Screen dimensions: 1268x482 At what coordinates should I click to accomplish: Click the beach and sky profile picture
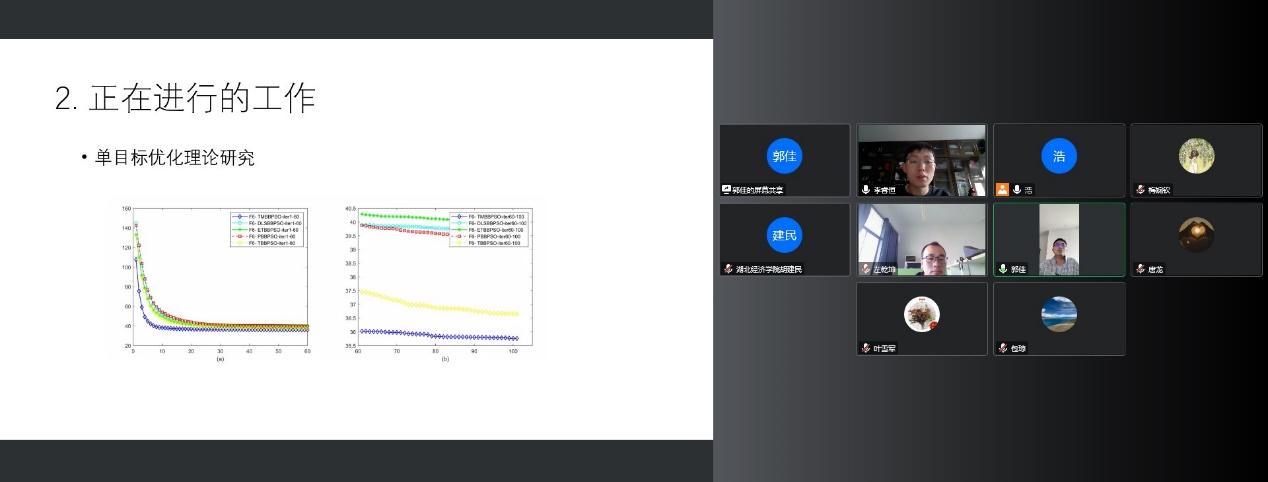pos(1059,314)
